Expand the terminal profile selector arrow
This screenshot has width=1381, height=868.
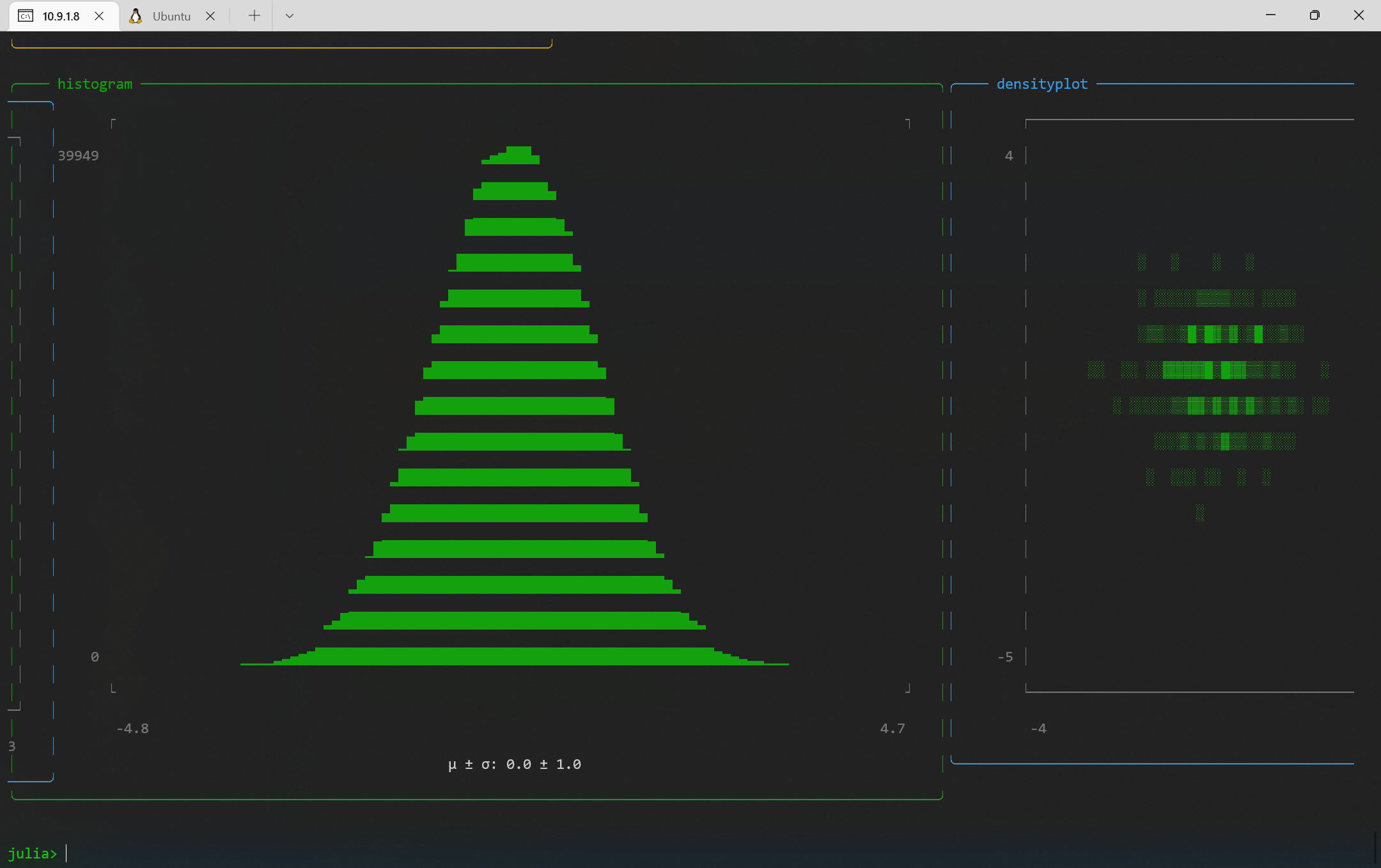click(289, 15)
